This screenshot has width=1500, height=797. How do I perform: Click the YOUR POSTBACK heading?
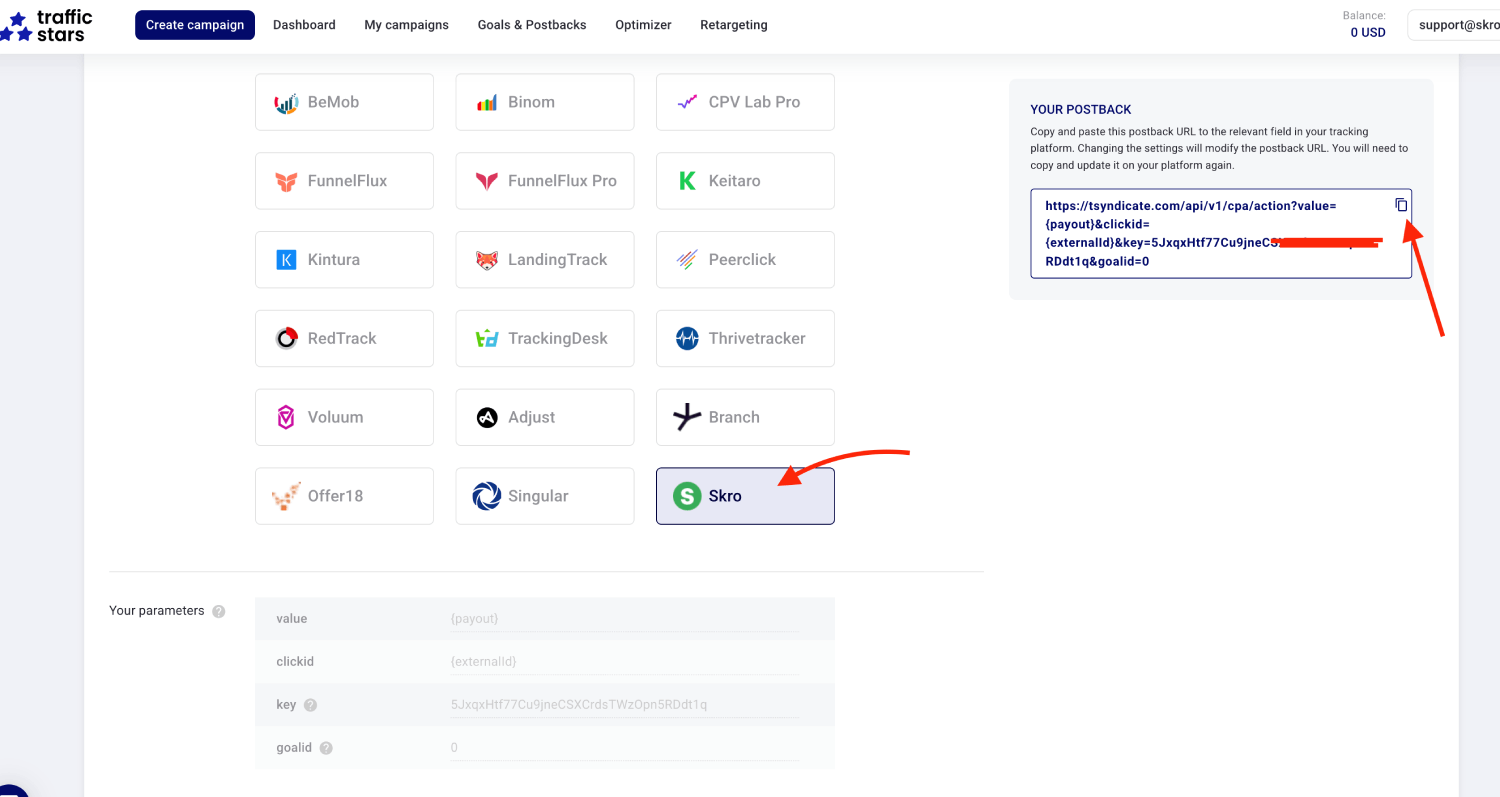(1081, 109)
